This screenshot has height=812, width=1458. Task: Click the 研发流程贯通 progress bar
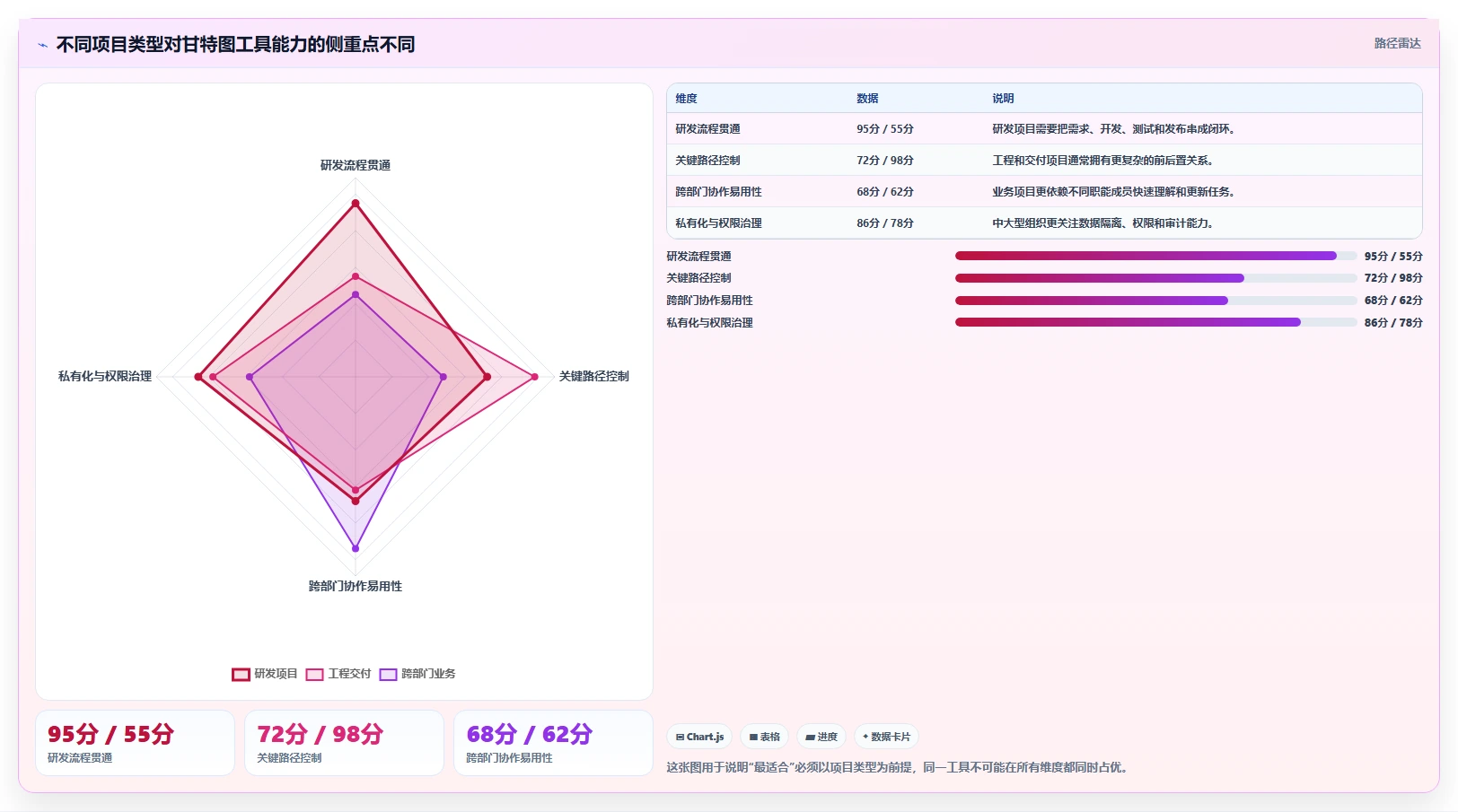click(1156, 256)
